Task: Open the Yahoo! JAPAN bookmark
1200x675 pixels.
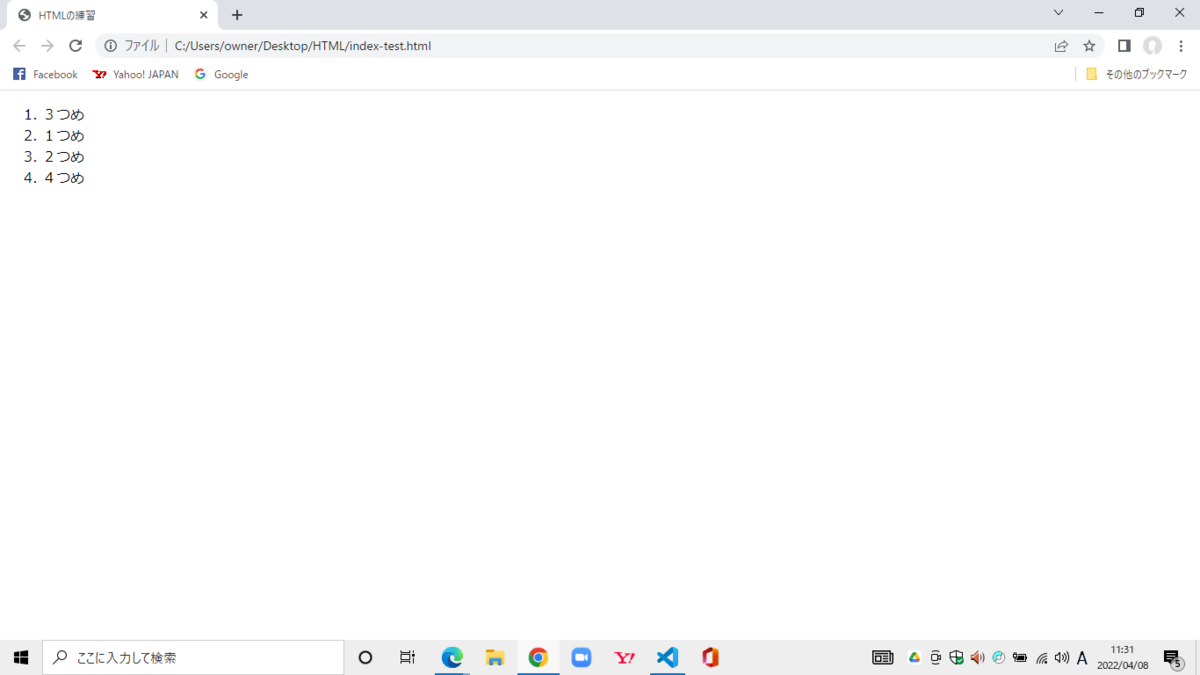Action: 135,75
